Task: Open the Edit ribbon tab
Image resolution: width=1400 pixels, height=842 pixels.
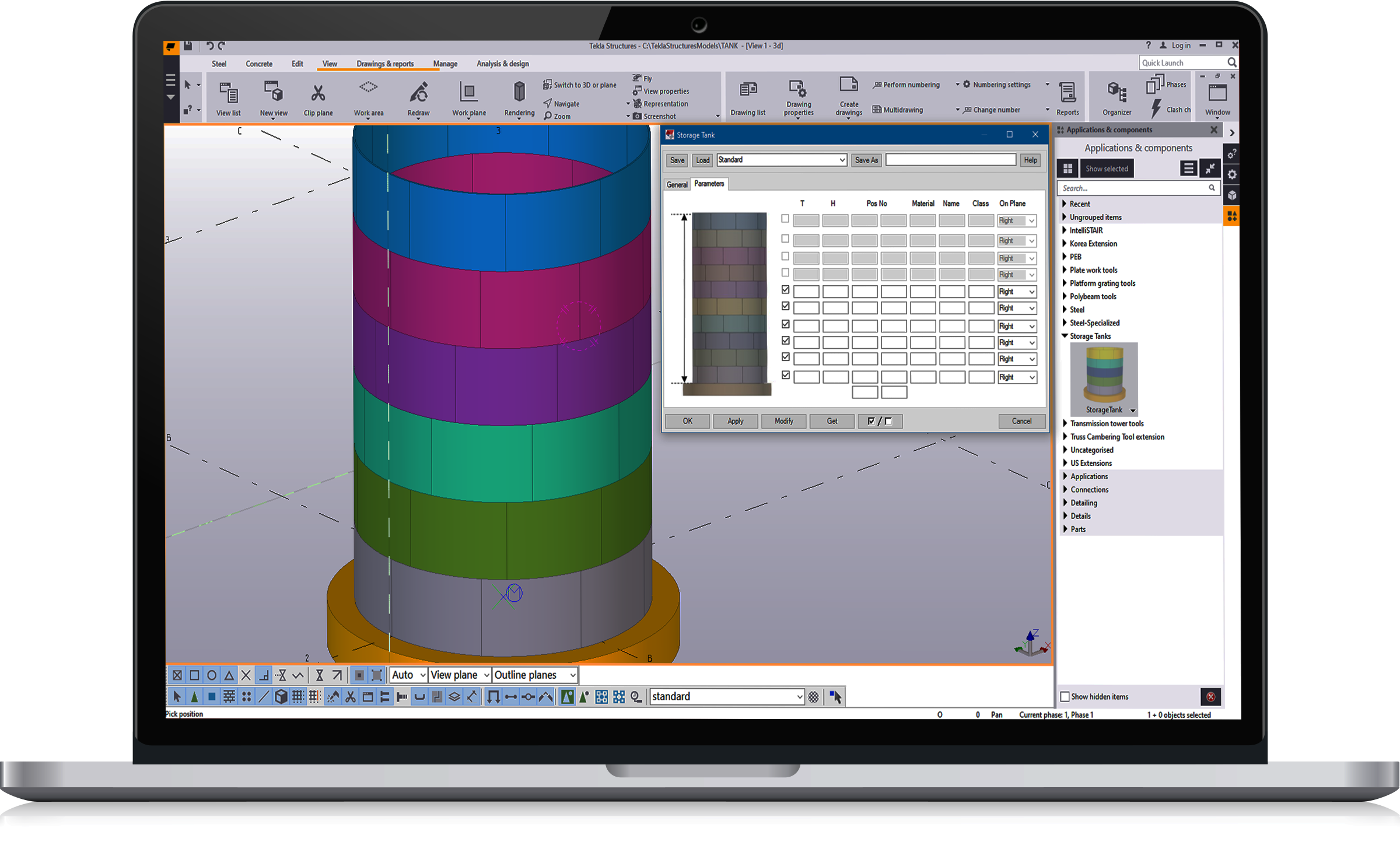Action: click(x=297, y=64)
